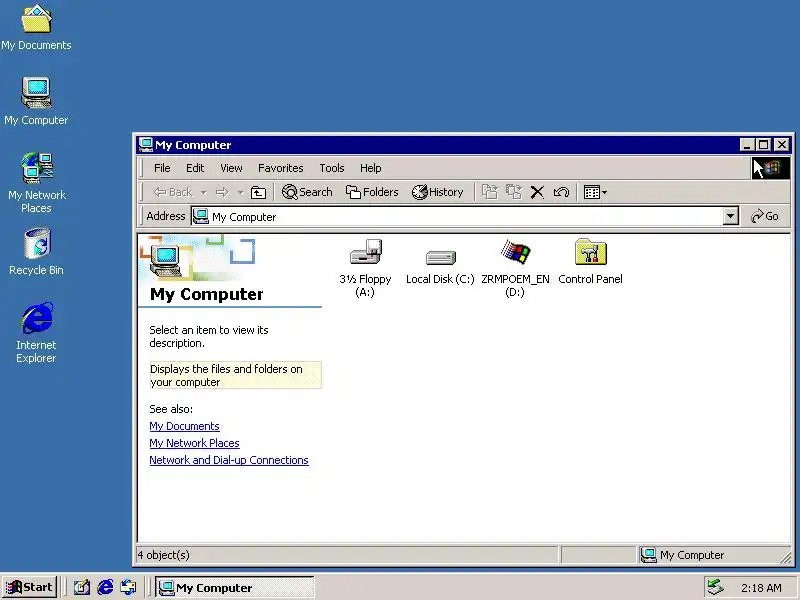Launch Internet Explorer from quick launch

[105, 588]
